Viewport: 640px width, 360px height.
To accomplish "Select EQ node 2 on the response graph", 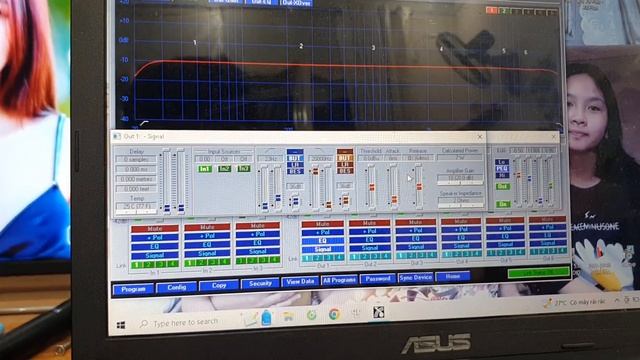I will (x=301, y=46).
